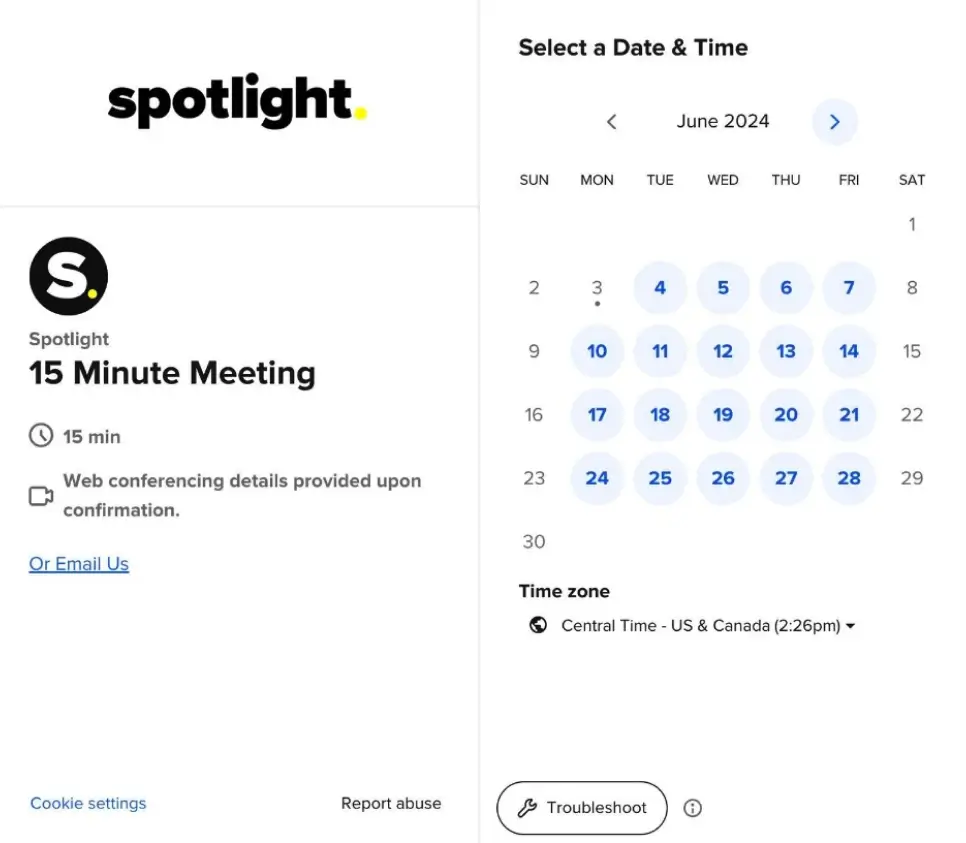
Task: Click the Spotlight round avatar logo
Action: pyautogui.click(x=68, y=276)
